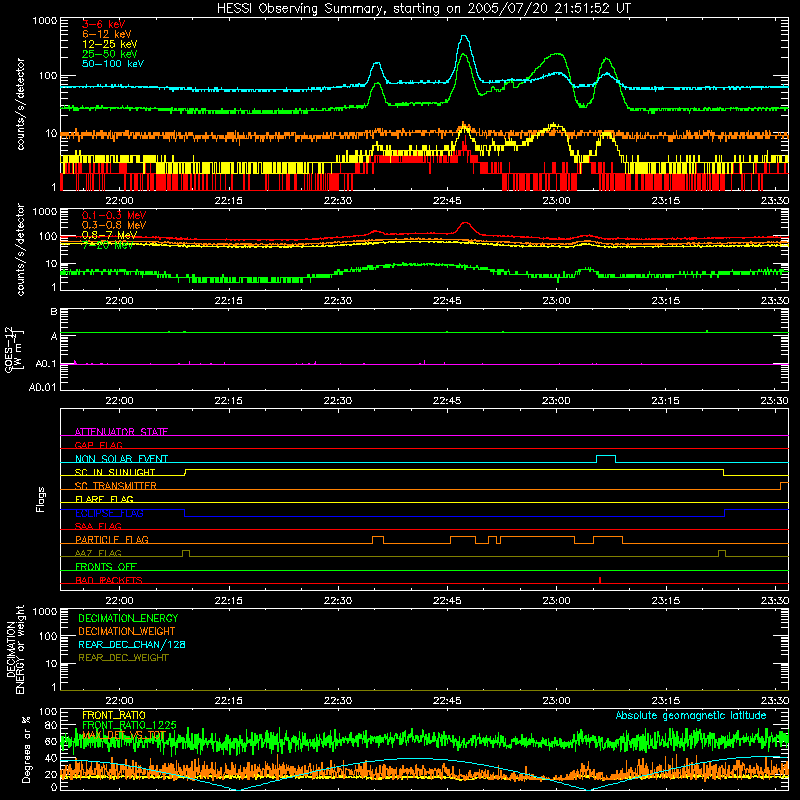Screen dimensions: 800x800
Task: Select the FLARE_FLAG label
Action: pyautogui.click(x=104, y=499)
